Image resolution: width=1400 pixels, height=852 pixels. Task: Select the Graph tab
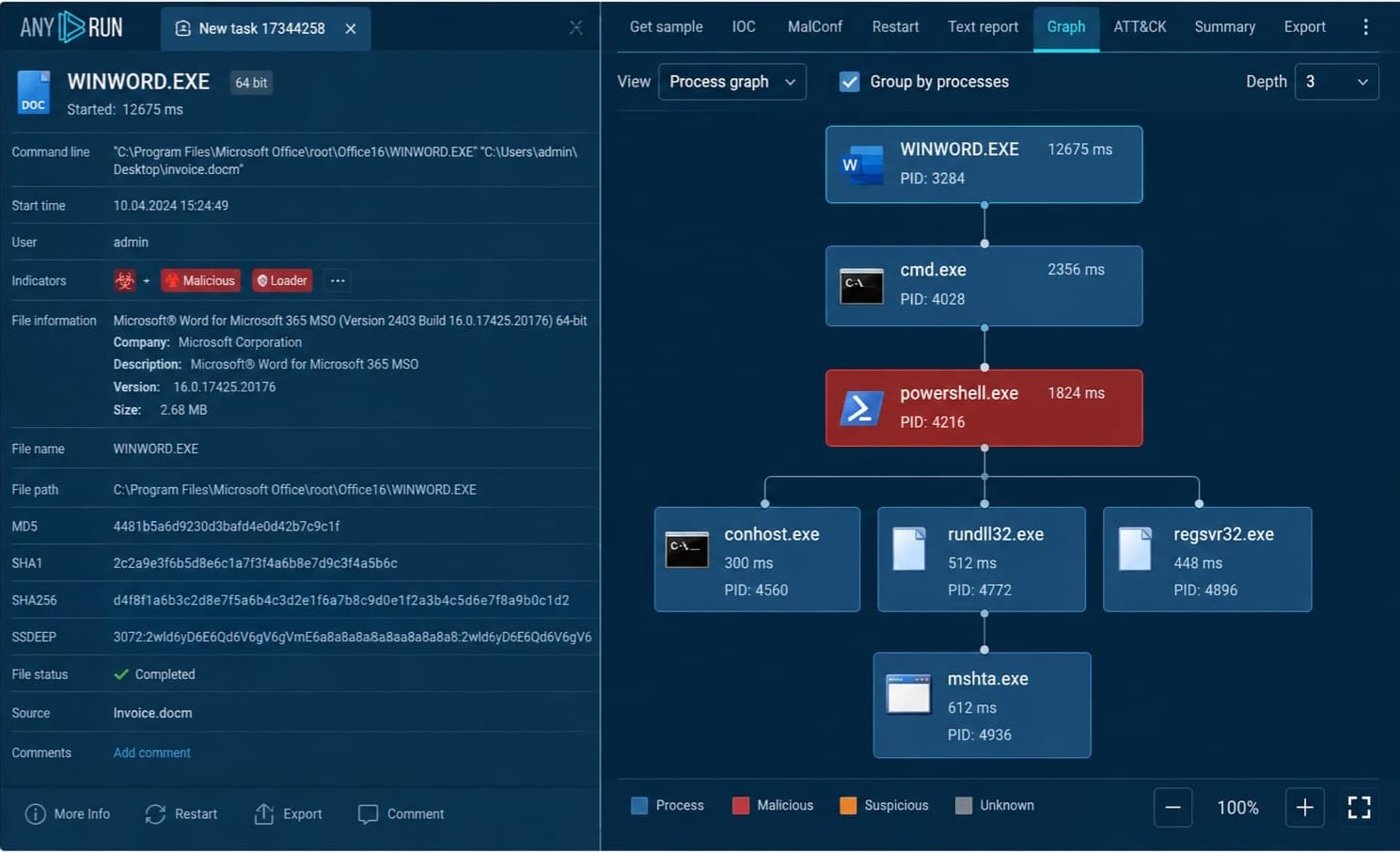click(1066, 26)
